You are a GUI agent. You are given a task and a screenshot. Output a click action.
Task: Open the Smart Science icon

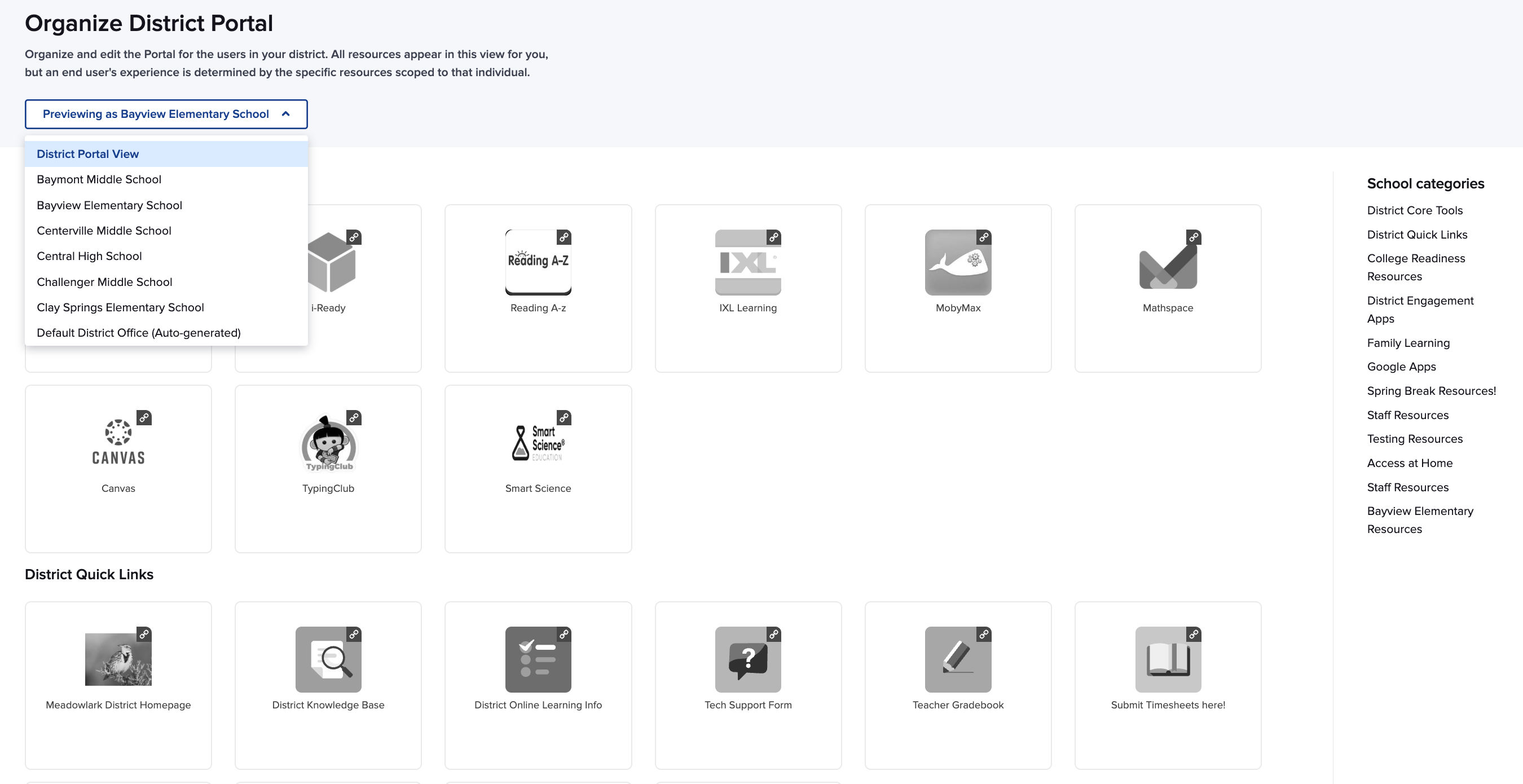(538, 442)
